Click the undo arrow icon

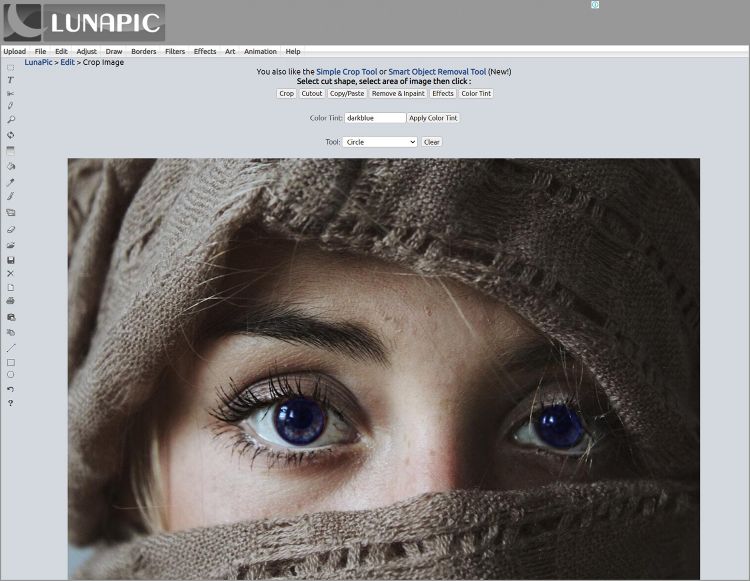11,389
